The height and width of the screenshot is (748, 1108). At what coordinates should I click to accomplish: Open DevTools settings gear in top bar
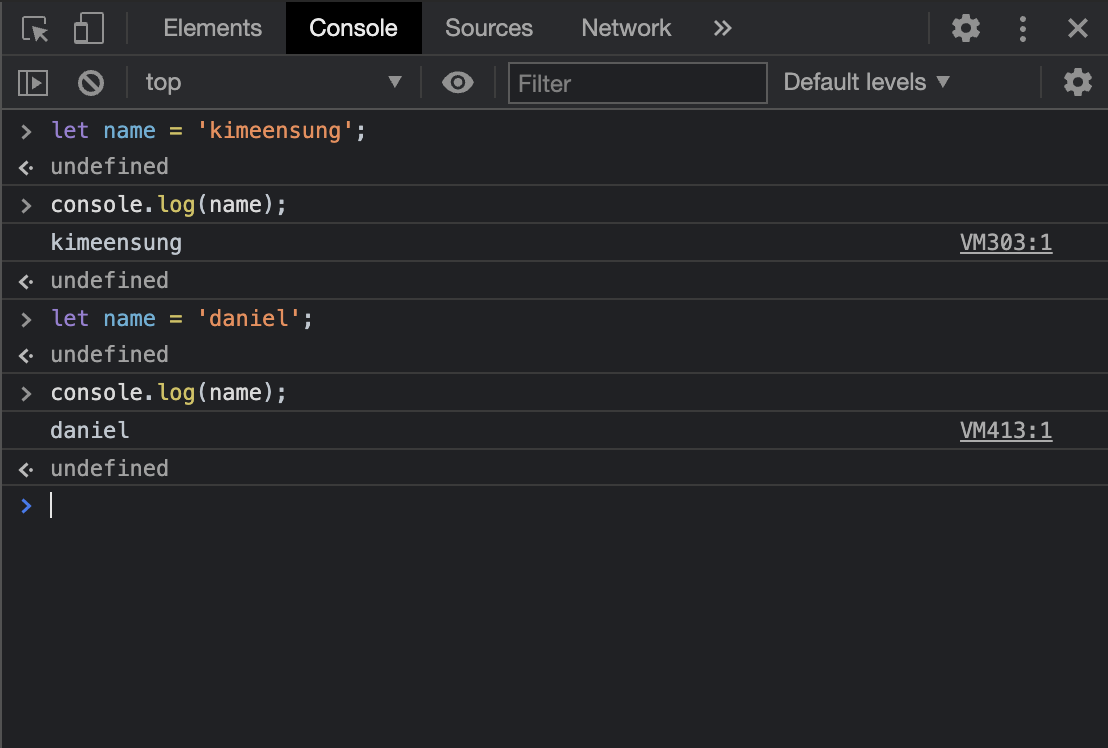[966, 28]
